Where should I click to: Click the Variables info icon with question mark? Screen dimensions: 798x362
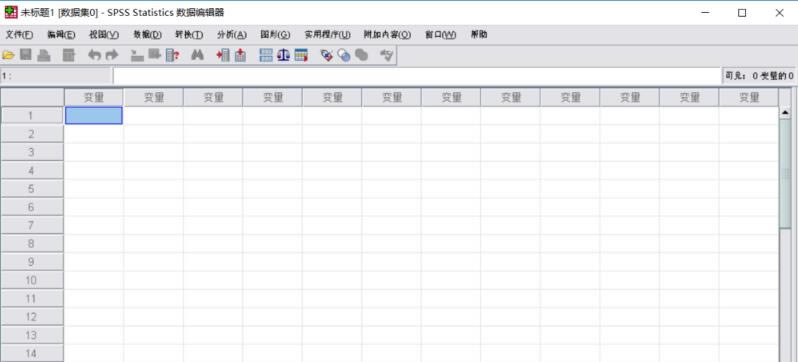coord(173,55)
